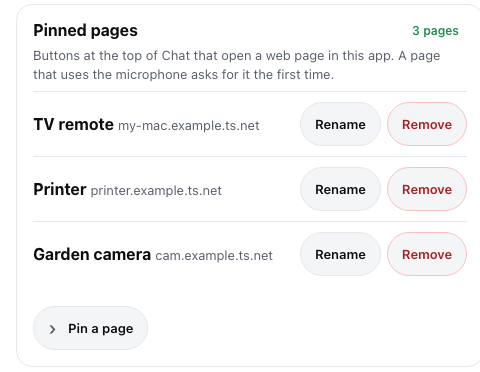The width and height of the screenshot is (480, 372).
Task: Click the green 3 pages count
Action: point(435,31)
